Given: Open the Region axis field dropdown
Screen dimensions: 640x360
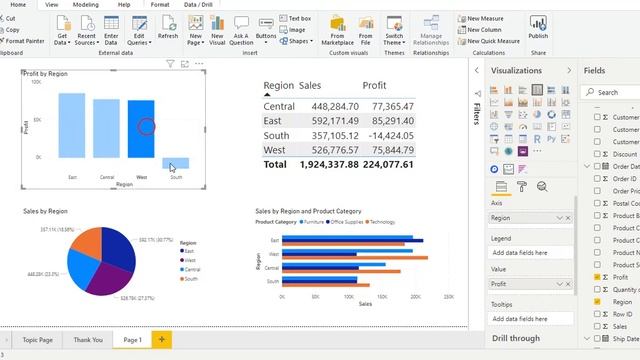Looking at the screenshot, I should click(x=560, y=218).
